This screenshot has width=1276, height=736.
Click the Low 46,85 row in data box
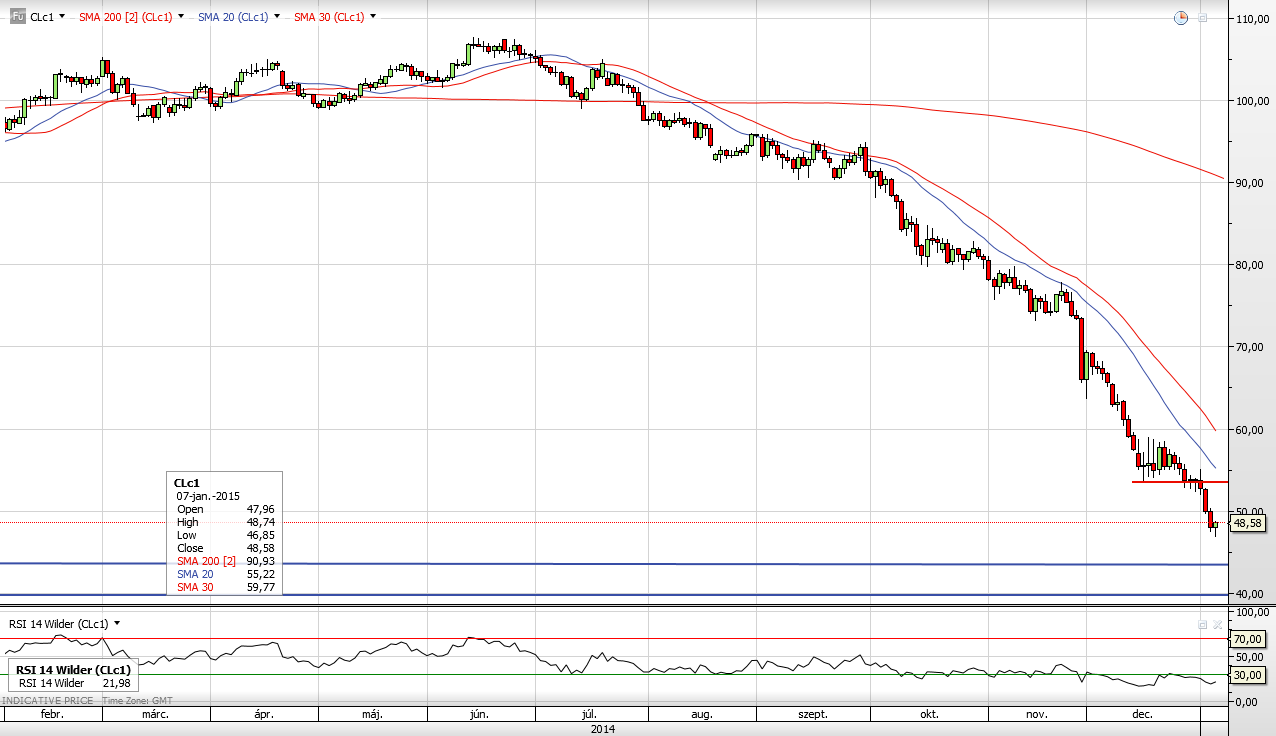[225, 535]
